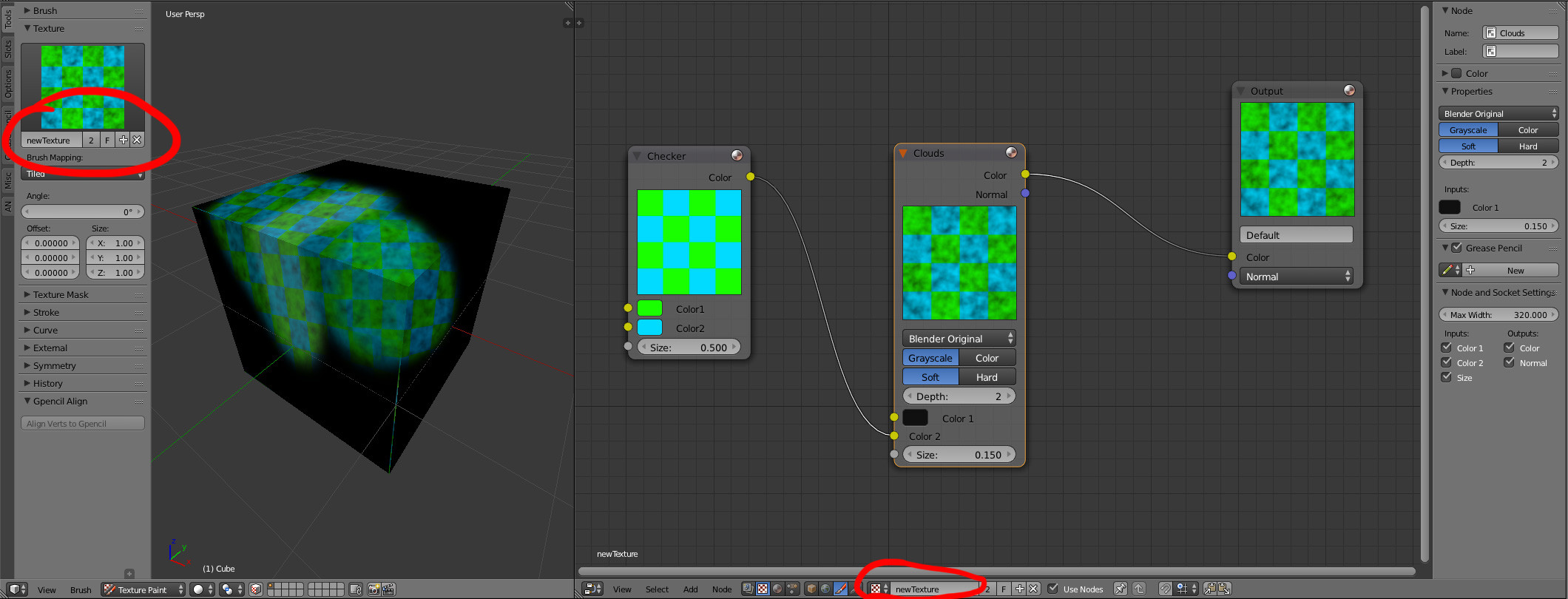Open Blender Original dropdown in Clouds node

(959, 338)
